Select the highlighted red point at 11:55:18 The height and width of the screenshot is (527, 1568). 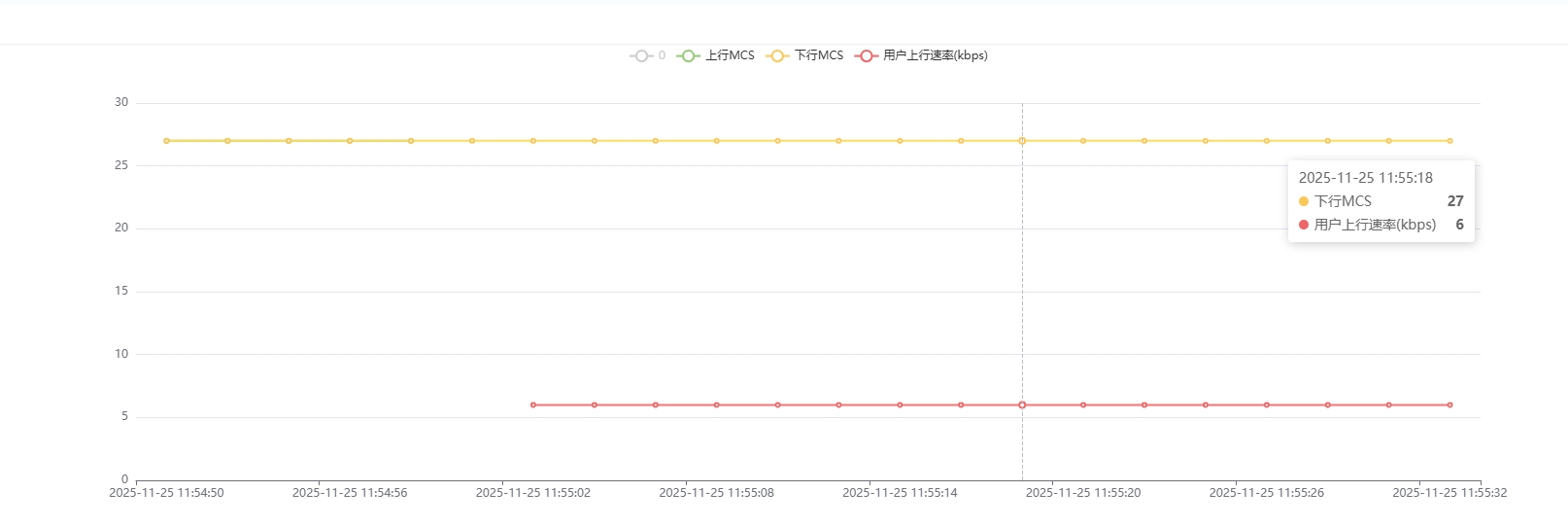pyautogui.click(x=1022, y=404)
